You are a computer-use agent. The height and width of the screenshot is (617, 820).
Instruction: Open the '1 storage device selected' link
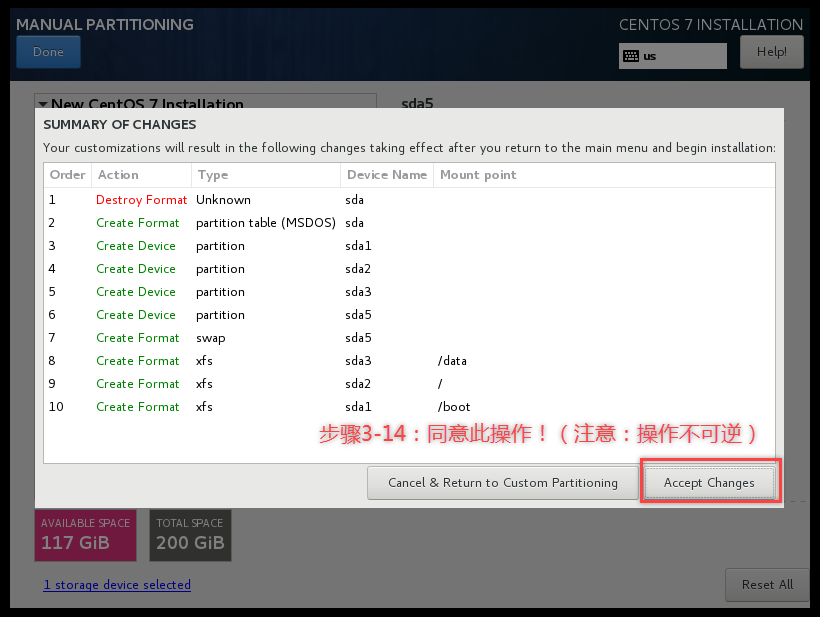click(x=117, y=585)
